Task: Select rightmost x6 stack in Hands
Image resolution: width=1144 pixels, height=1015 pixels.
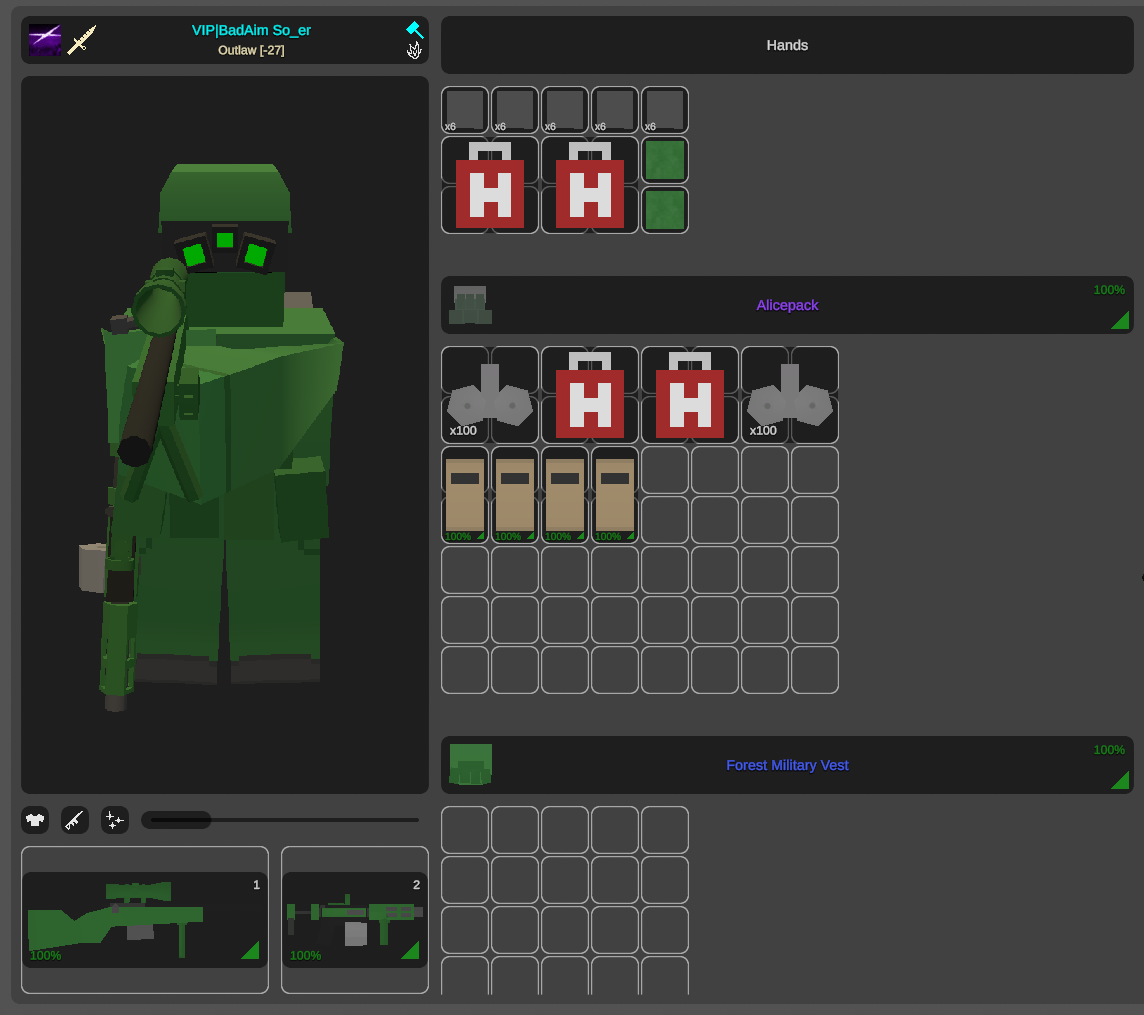Action: (x=665, y=110)
